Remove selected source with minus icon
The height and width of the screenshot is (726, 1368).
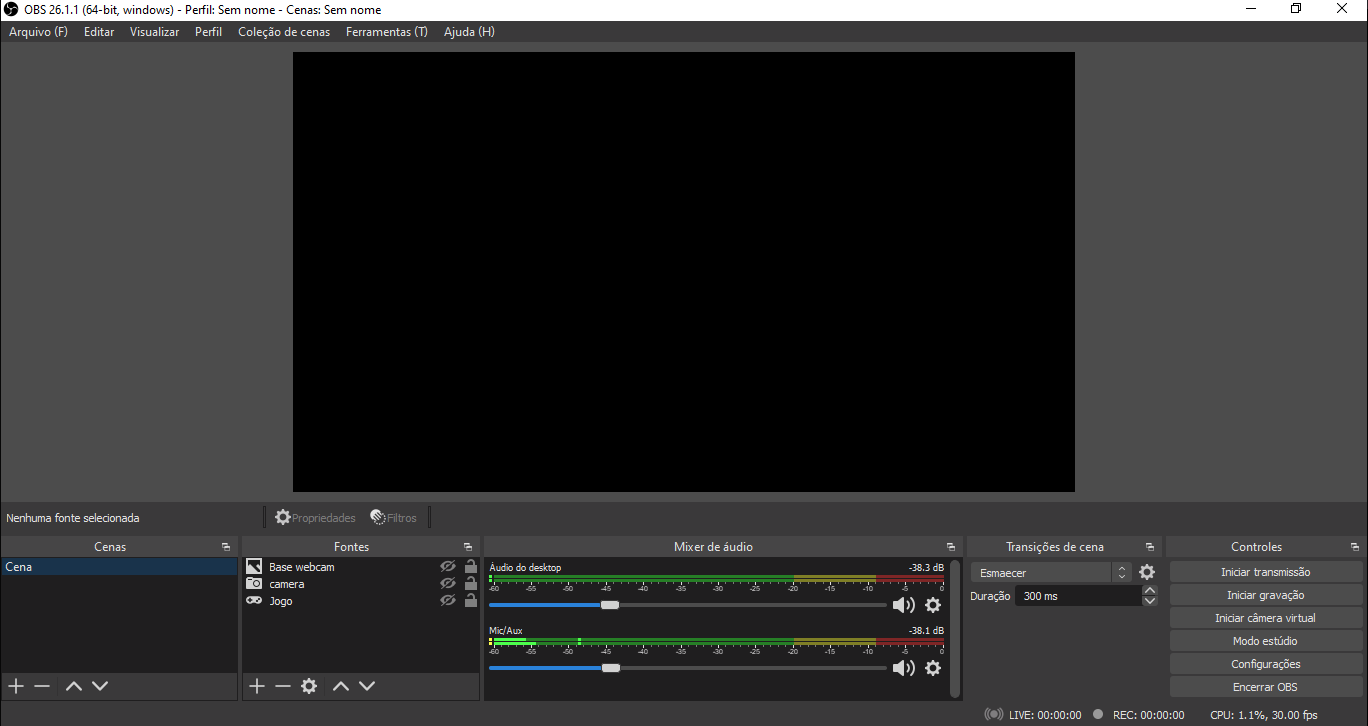pos(283,686)
